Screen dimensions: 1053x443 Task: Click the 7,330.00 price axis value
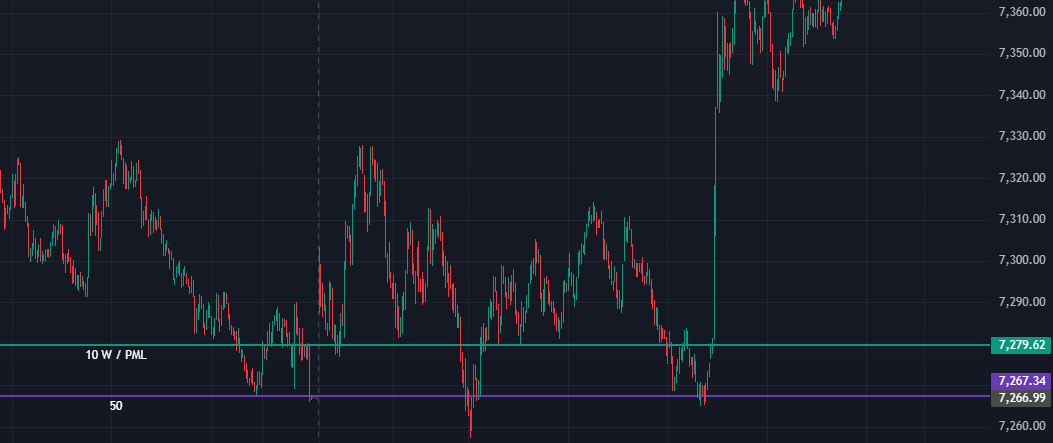click(1022, 136)
